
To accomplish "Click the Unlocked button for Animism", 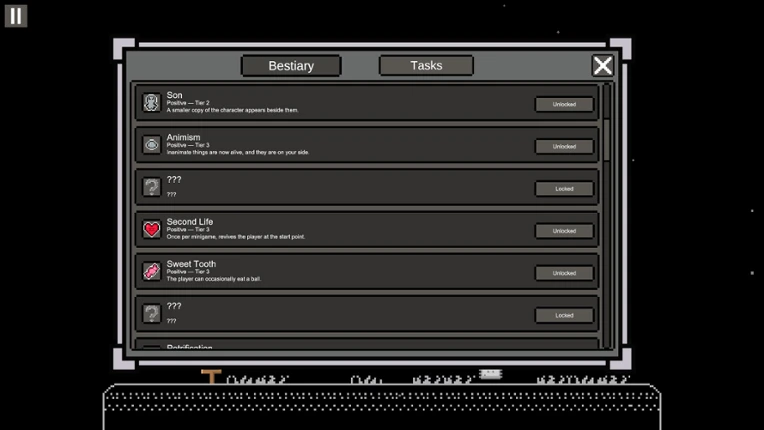I will (x=564, y=147).
